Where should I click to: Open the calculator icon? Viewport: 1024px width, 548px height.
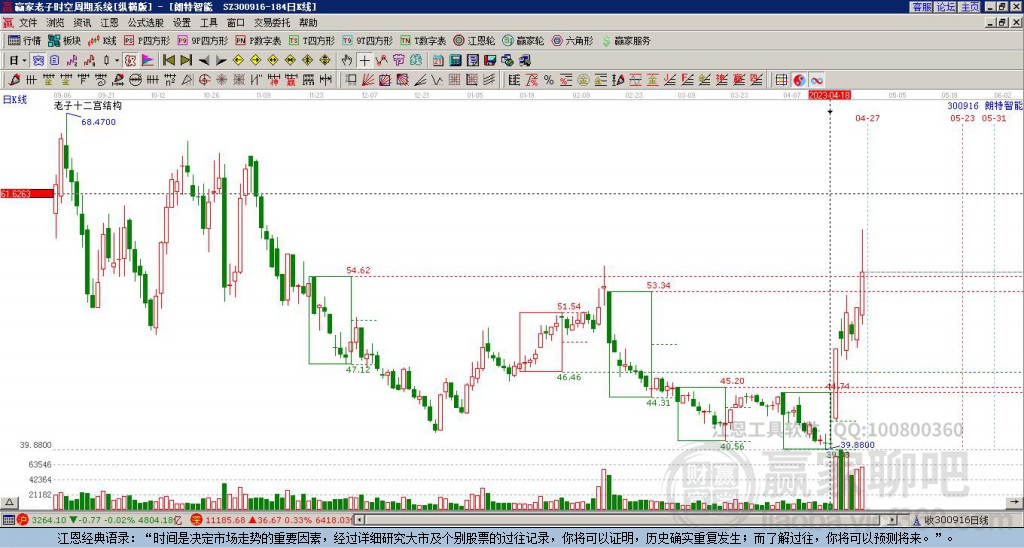click(455, 60)
